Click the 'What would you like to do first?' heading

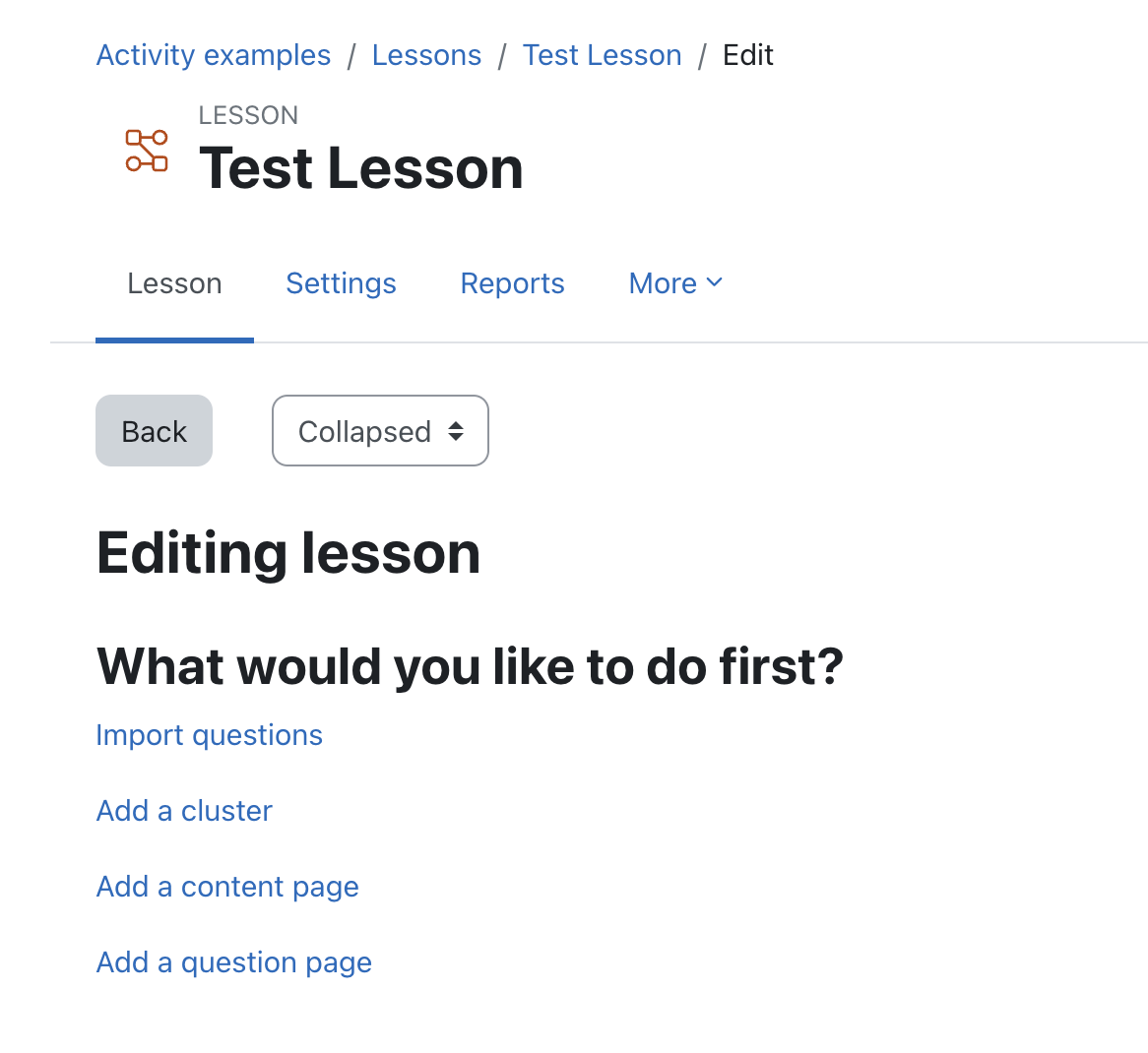(470, 666)
